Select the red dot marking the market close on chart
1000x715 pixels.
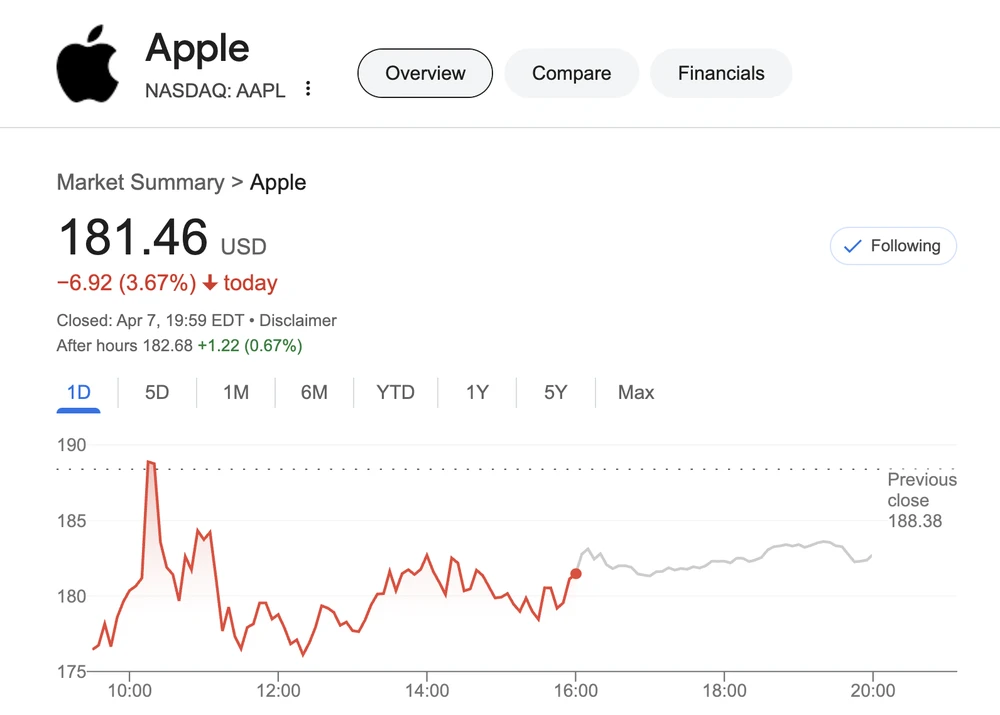576,574
